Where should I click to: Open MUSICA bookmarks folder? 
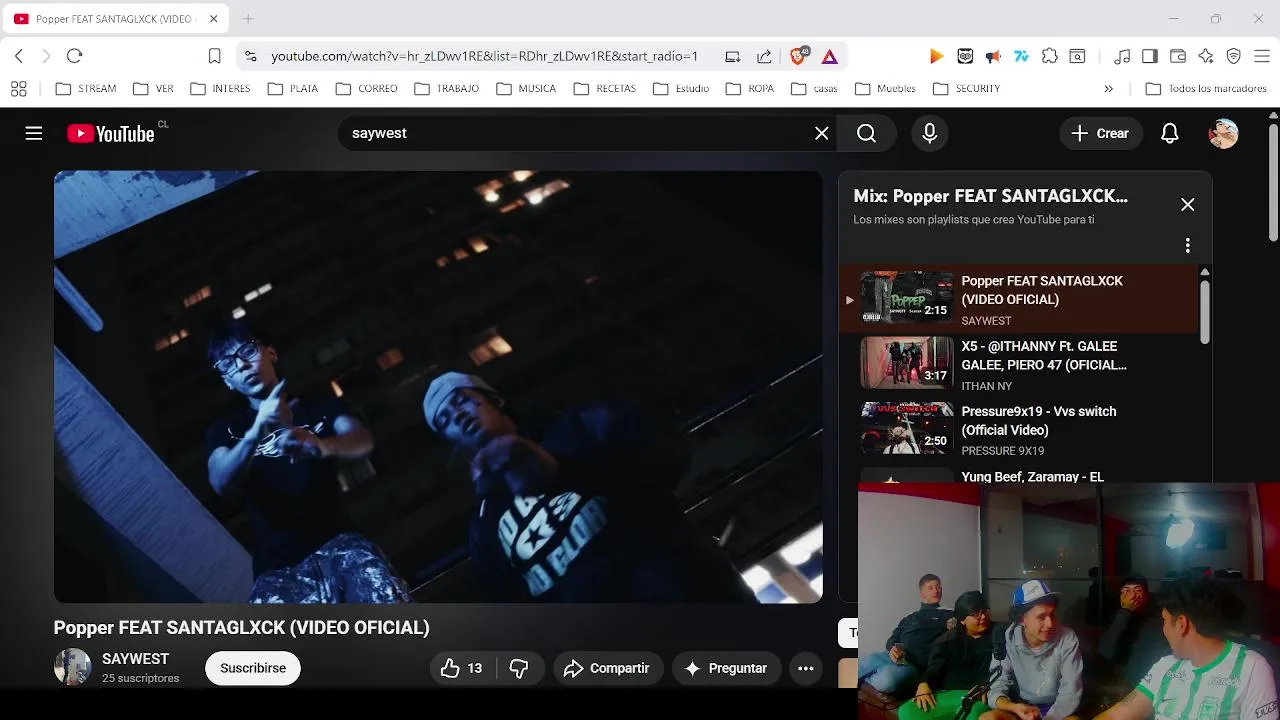pyautogui.click(x=526, y=89)
